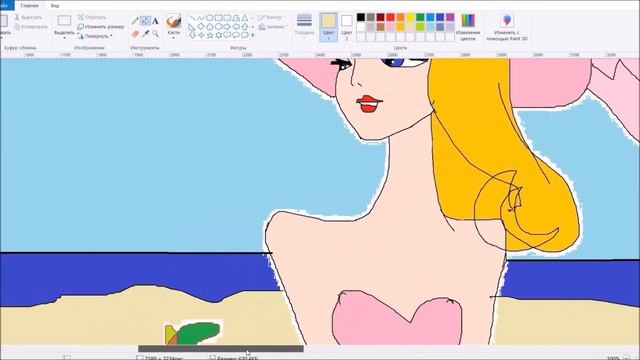Open the blue File menu tab
The width and height of the screenshot is (640, 360).
pos(6,5)
